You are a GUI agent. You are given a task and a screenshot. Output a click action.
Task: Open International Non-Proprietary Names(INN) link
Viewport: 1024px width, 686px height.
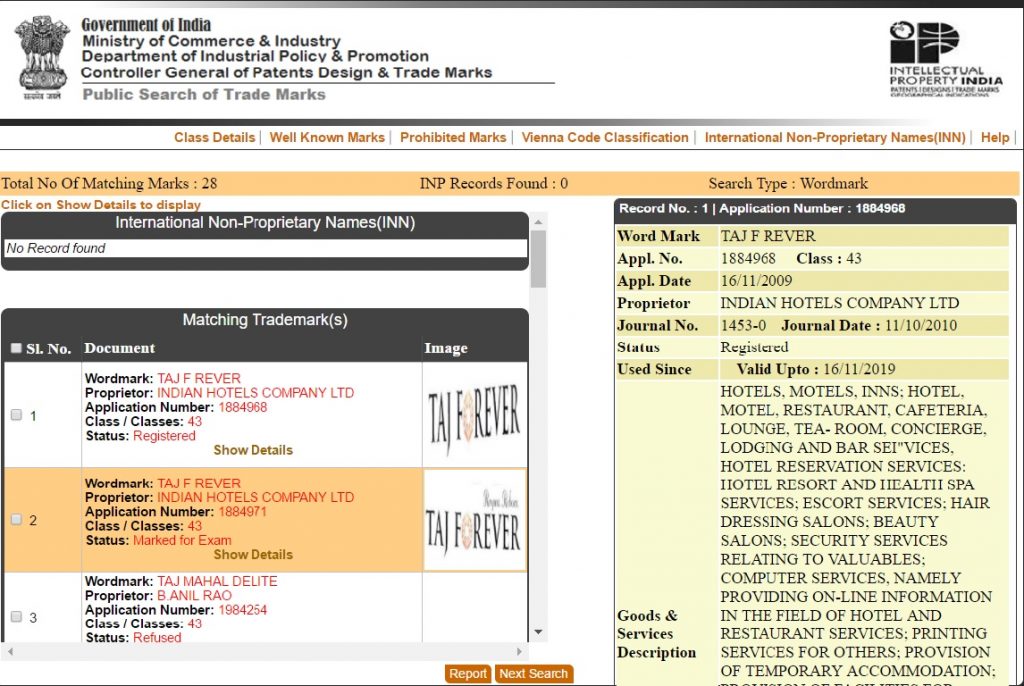pyautogui.click(x=835, y=138)
